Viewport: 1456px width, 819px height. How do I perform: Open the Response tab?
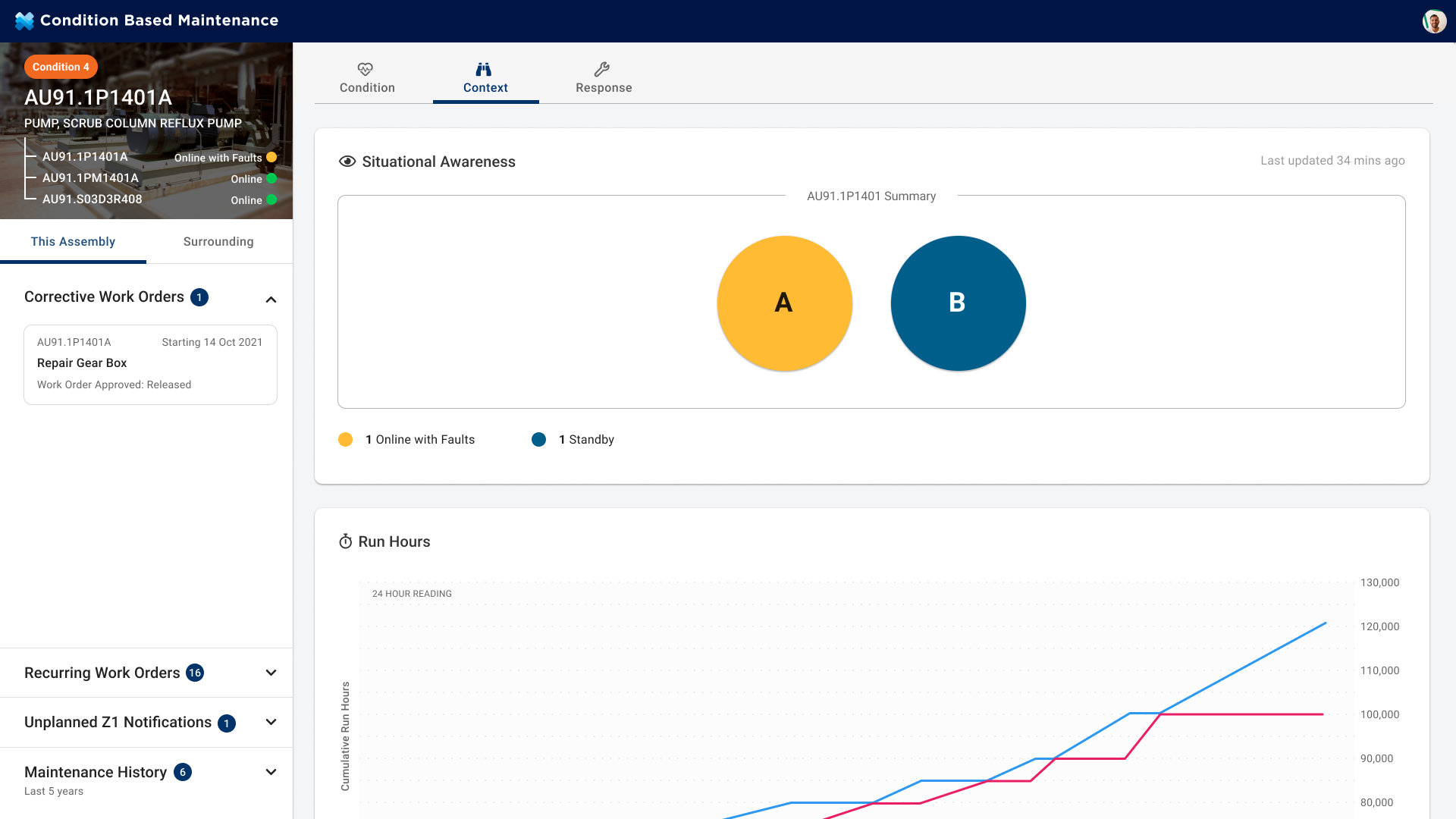[x=604, y=78]
